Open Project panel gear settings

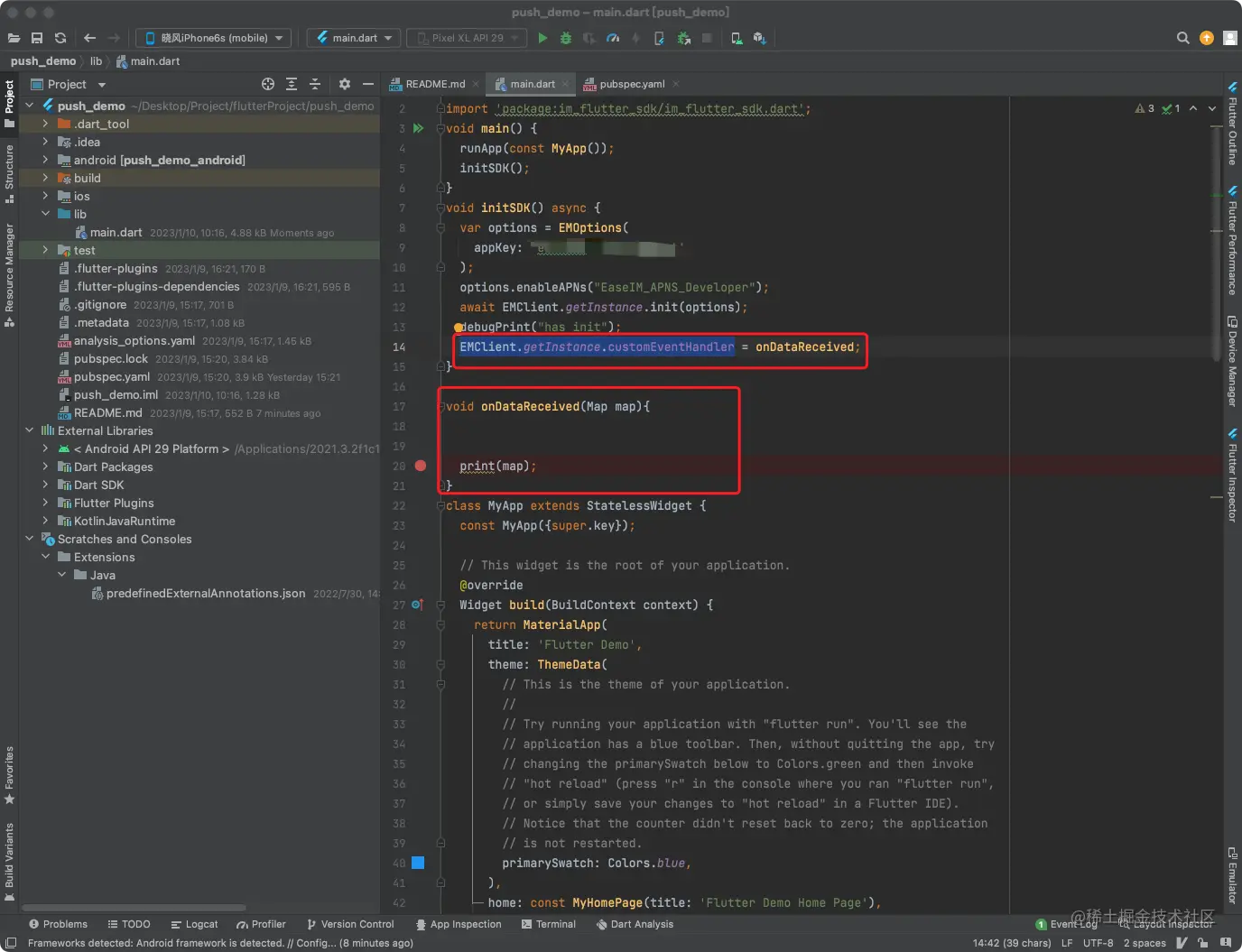[x=344, y=84]
